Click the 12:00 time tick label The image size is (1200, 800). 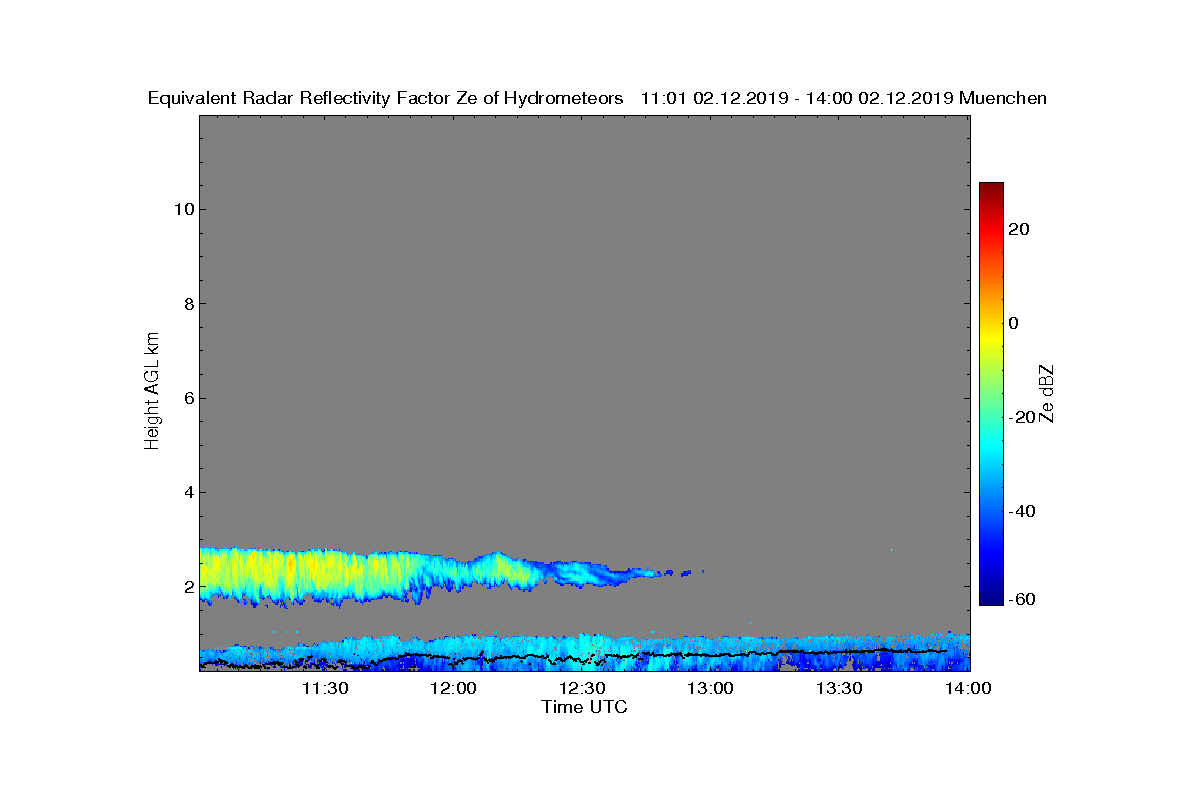tap(454, 689)
